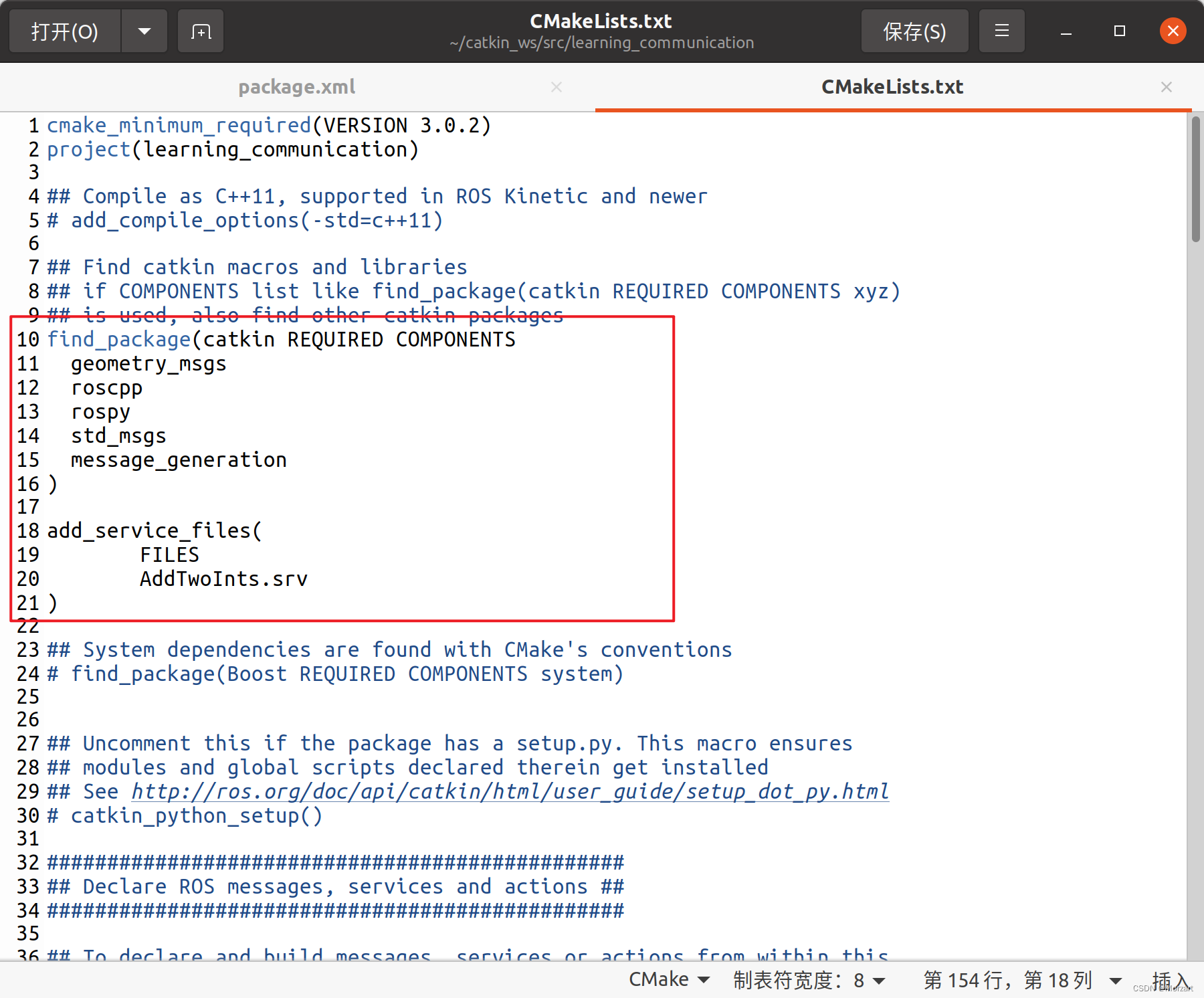Close the package.xml tab
1204x998 pixels.
(x=557, y=87)
